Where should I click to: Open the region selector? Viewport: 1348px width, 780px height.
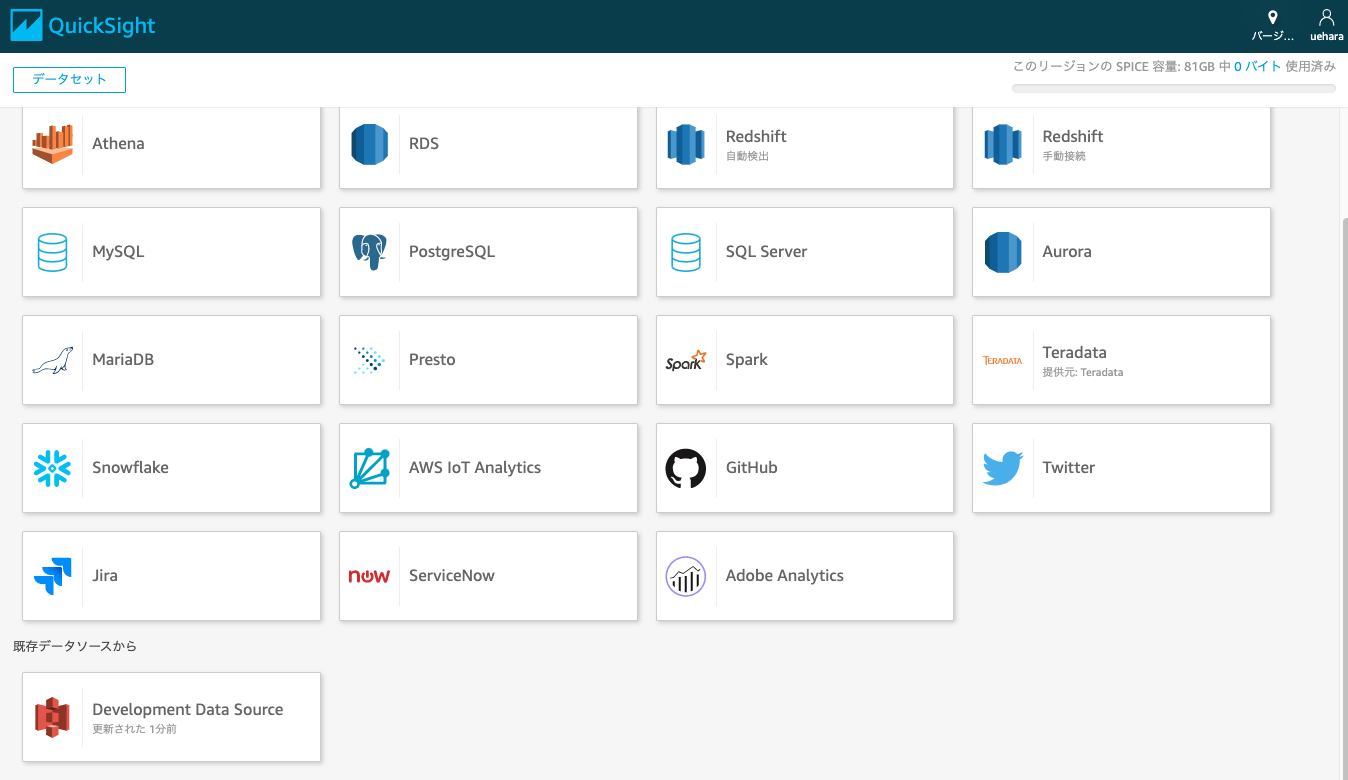[1272, 25]
